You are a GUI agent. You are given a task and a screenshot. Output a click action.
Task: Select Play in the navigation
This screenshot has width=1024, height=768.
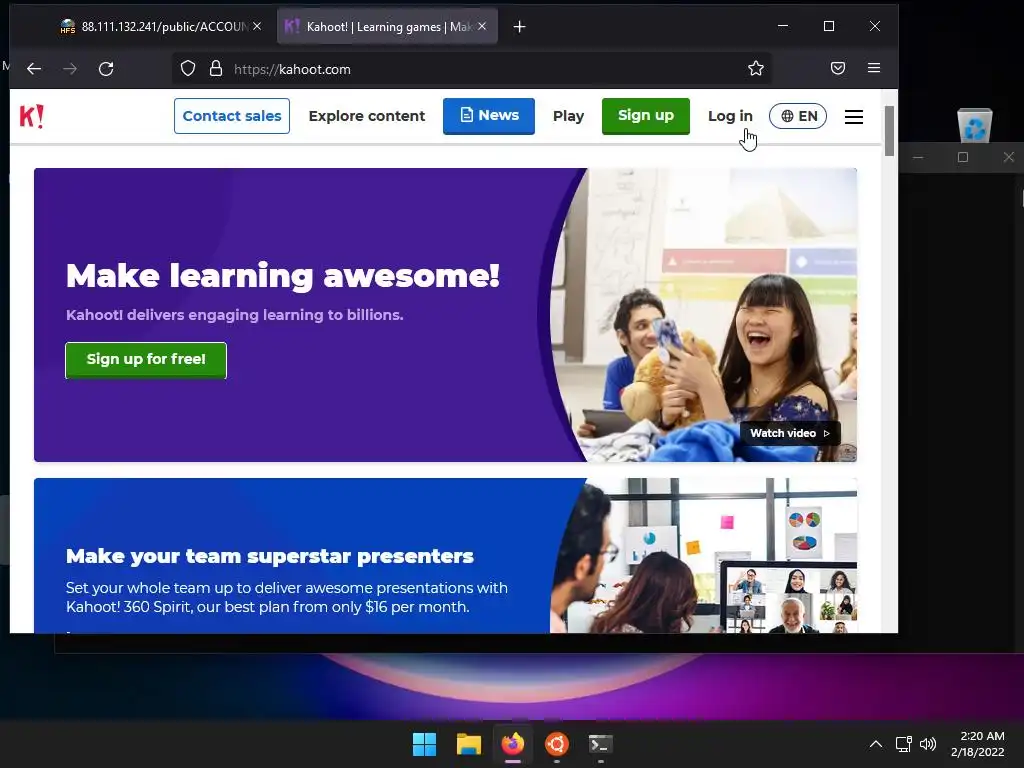(568, 116)
